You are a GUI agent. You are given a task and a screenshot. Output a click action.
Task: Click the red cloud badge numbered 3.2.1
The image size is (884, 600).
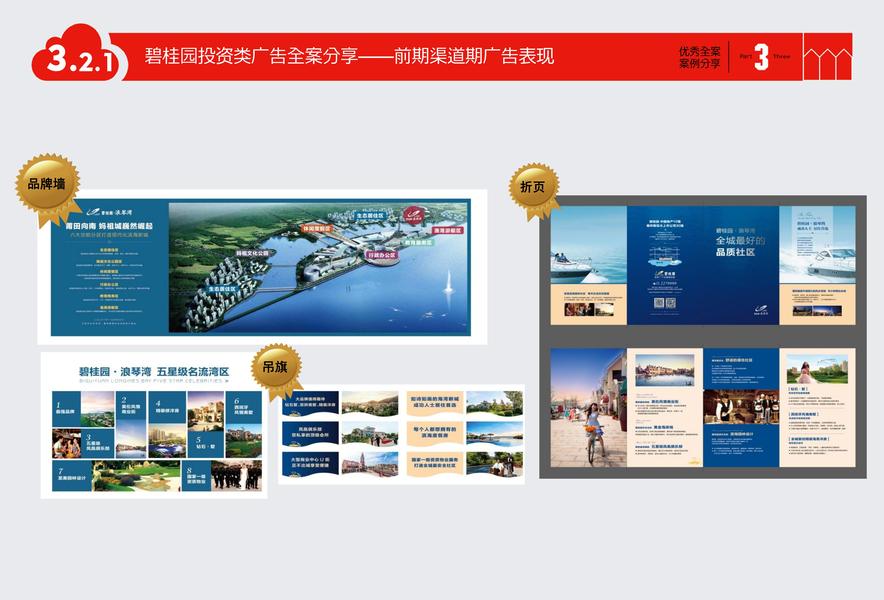click(x=79, y=54)
